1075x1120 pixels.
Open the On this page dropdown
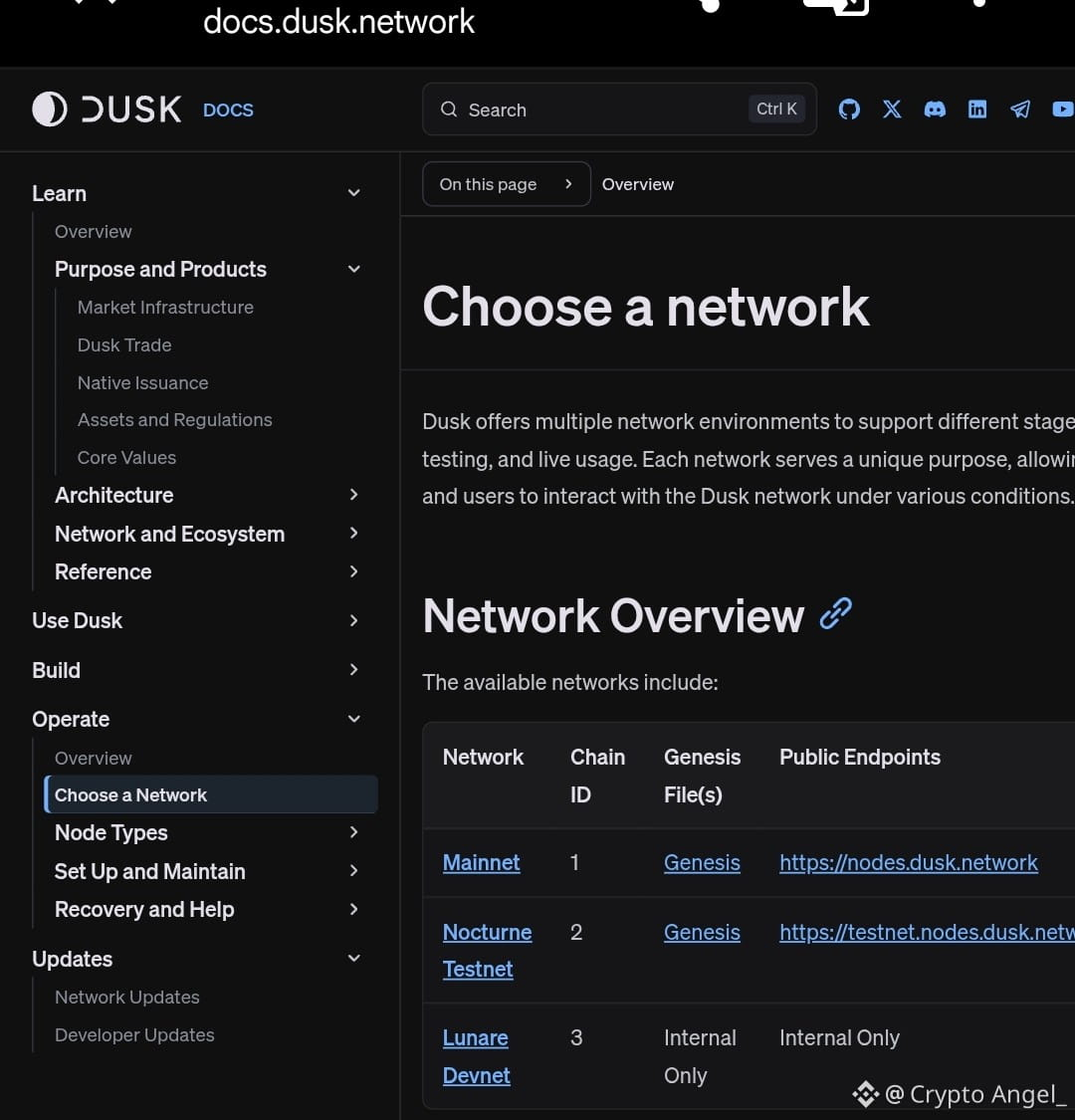[x=507, y=184]
